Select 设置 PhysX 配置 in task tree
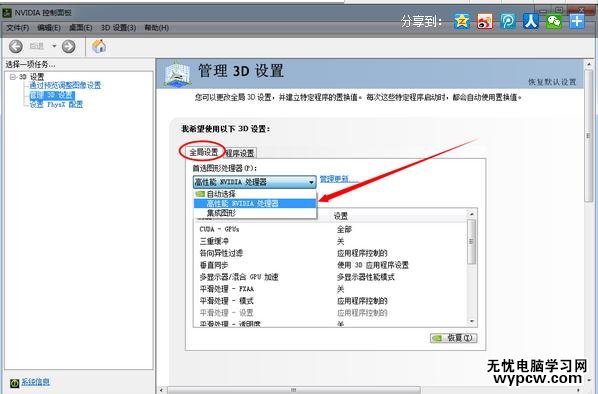The image size is (598, 394). (56, 105)
